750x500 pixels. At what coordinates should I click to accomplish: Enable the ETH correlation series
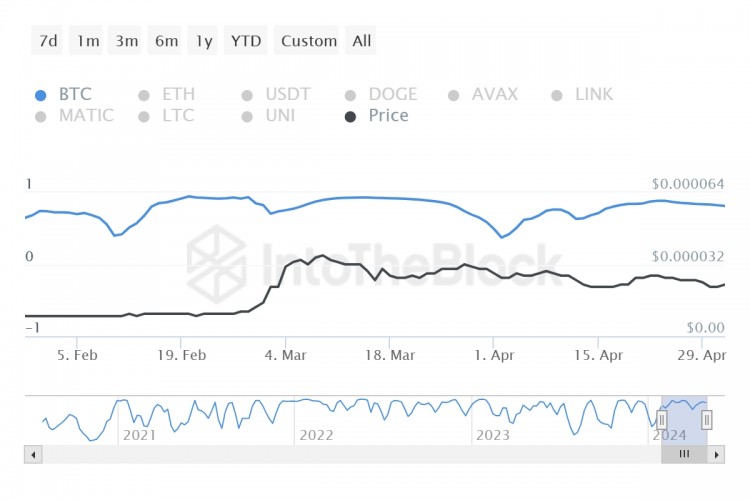tap(167, 94)
